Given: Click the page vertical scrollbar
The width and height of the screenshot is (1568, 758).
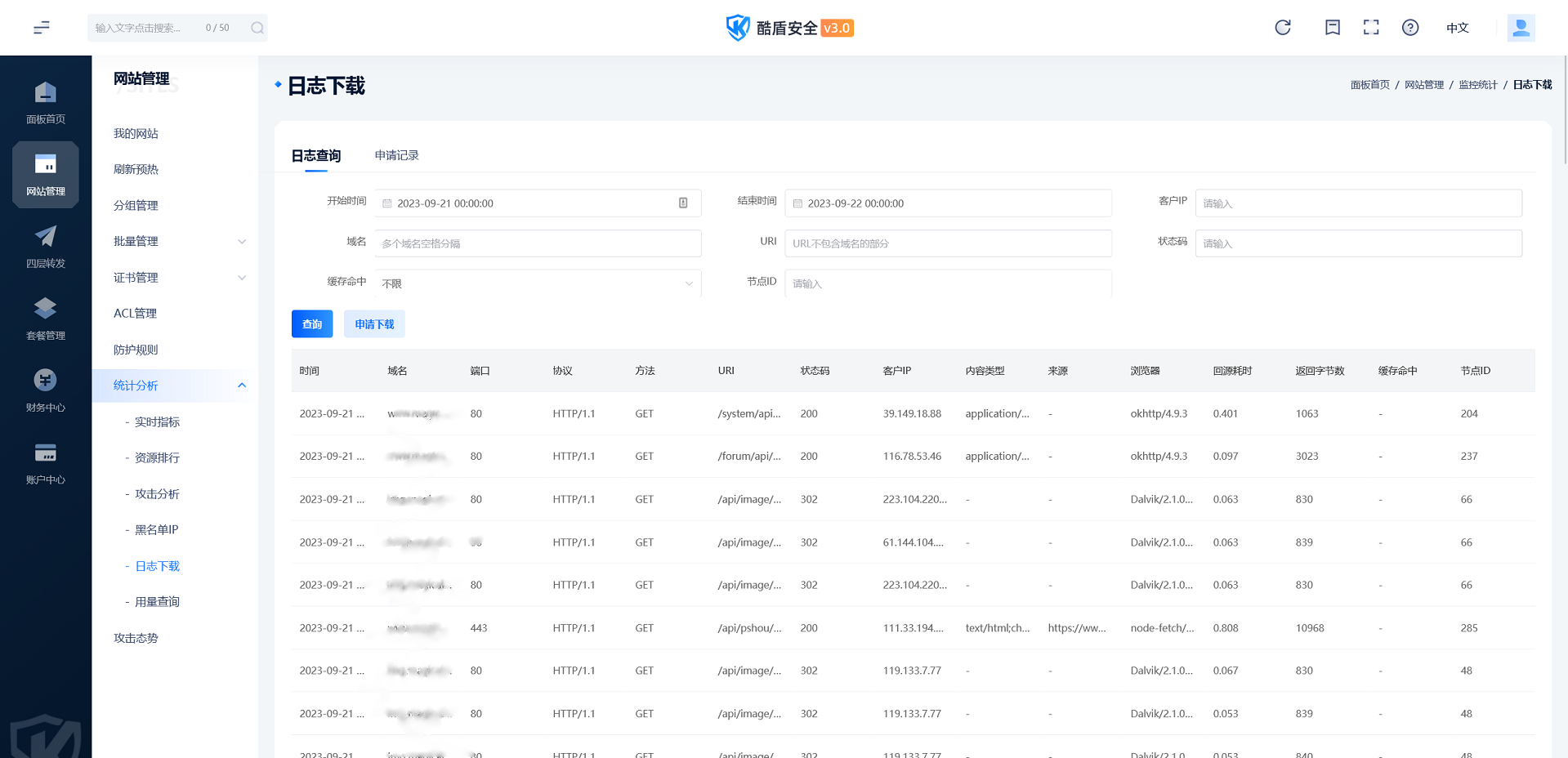Looking at the screenshot, I should pyautogui.click(x=1565, y=110).
